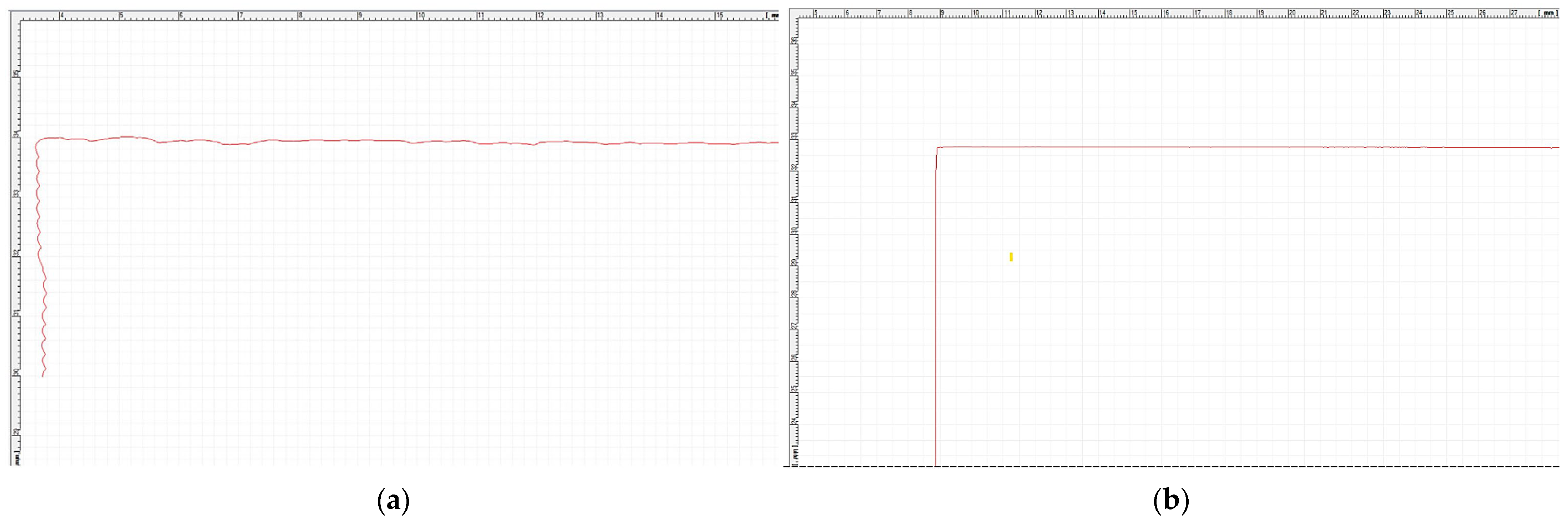
Task: Click the 15 mark on left plot's horizontal ruler
Action: pyautogui.click(x=719, y=15)
